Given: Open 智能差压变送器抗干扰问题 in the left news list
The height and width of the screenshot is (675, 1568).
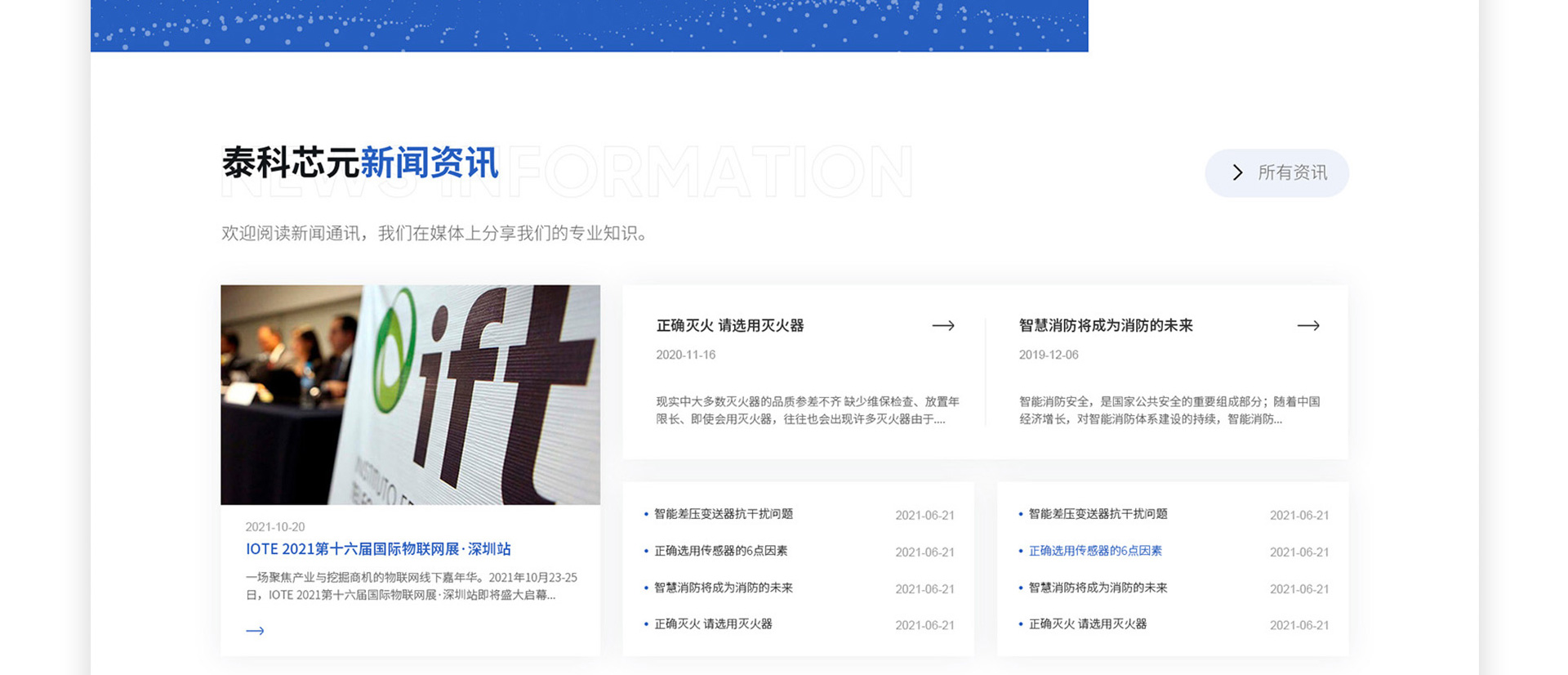Looking at the screenshot, I should tap(724, 514).
